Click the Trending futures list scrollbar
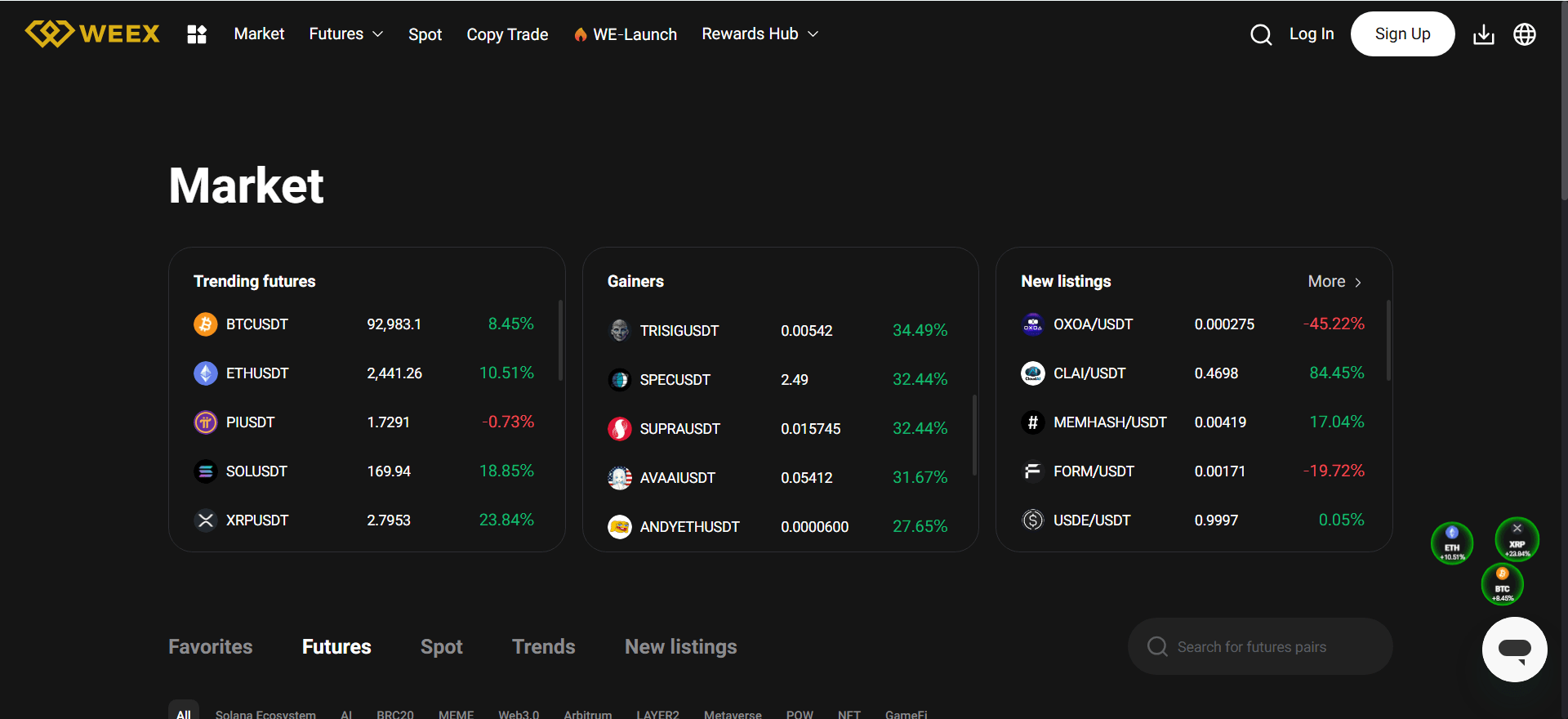The height and width of the screenshot is (719, 1568). click(x=560, y=340)
